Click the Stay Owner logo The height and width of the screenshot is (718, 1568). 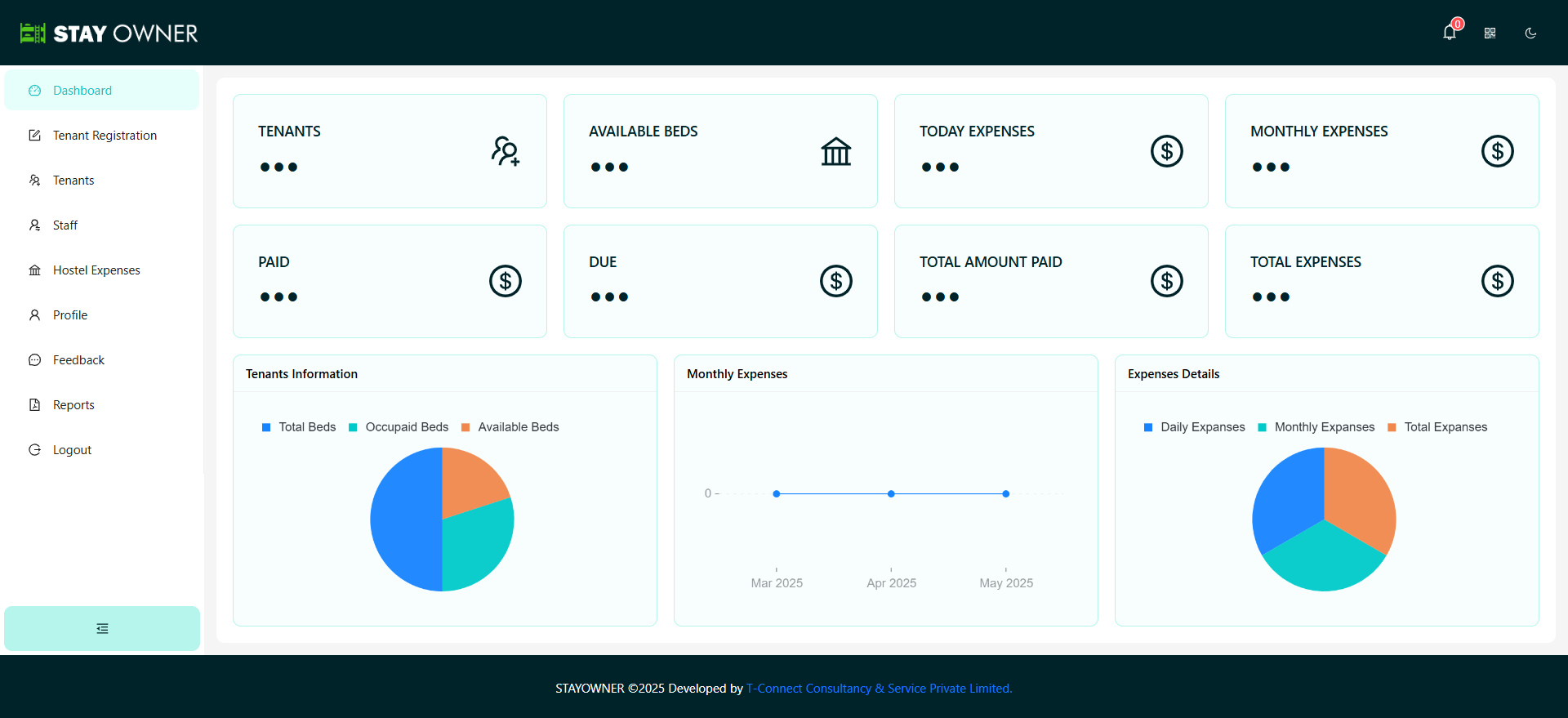(x=109, y=33)
